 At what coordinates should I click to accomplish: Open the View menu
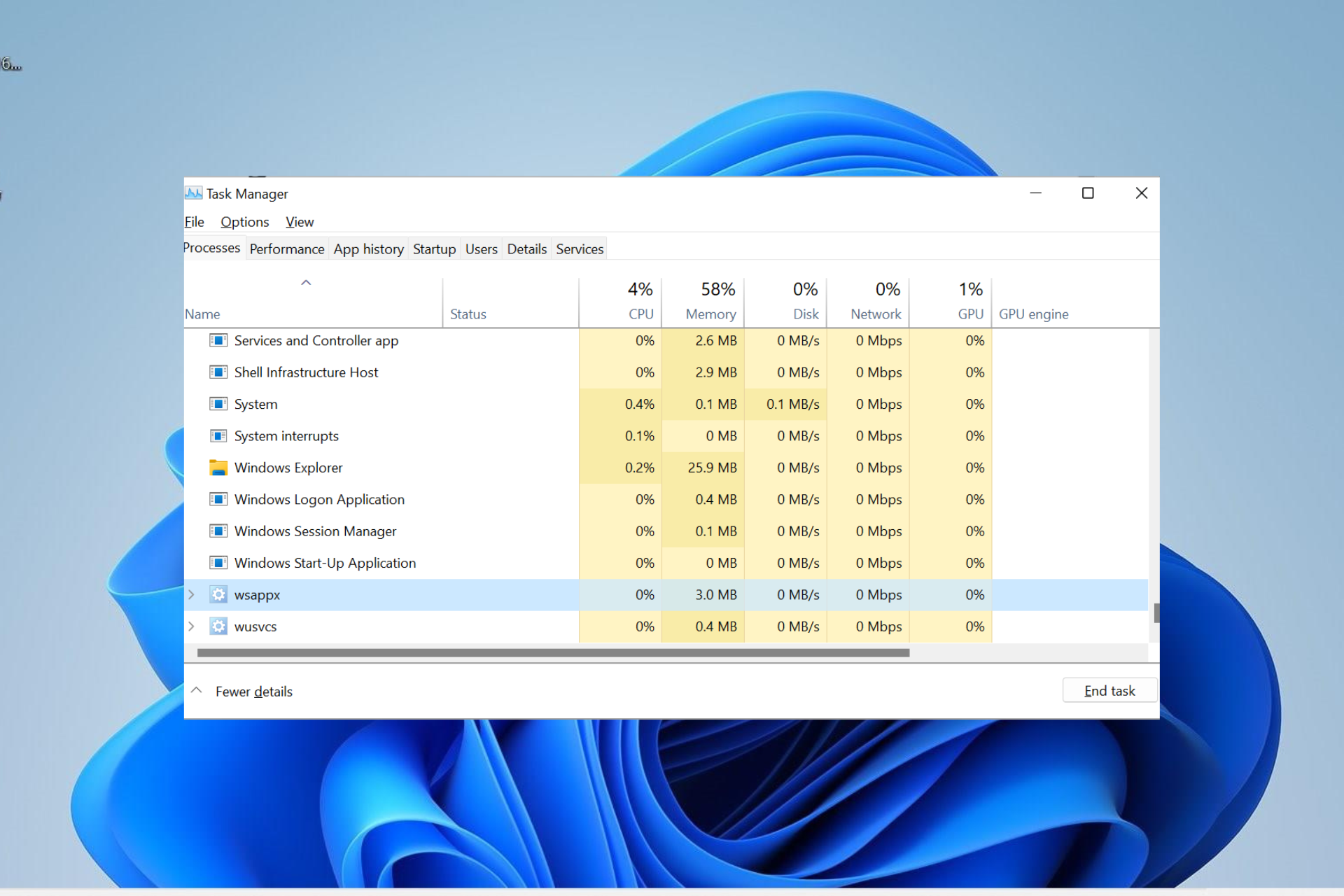pyautogui.click(x=299, y=222)
